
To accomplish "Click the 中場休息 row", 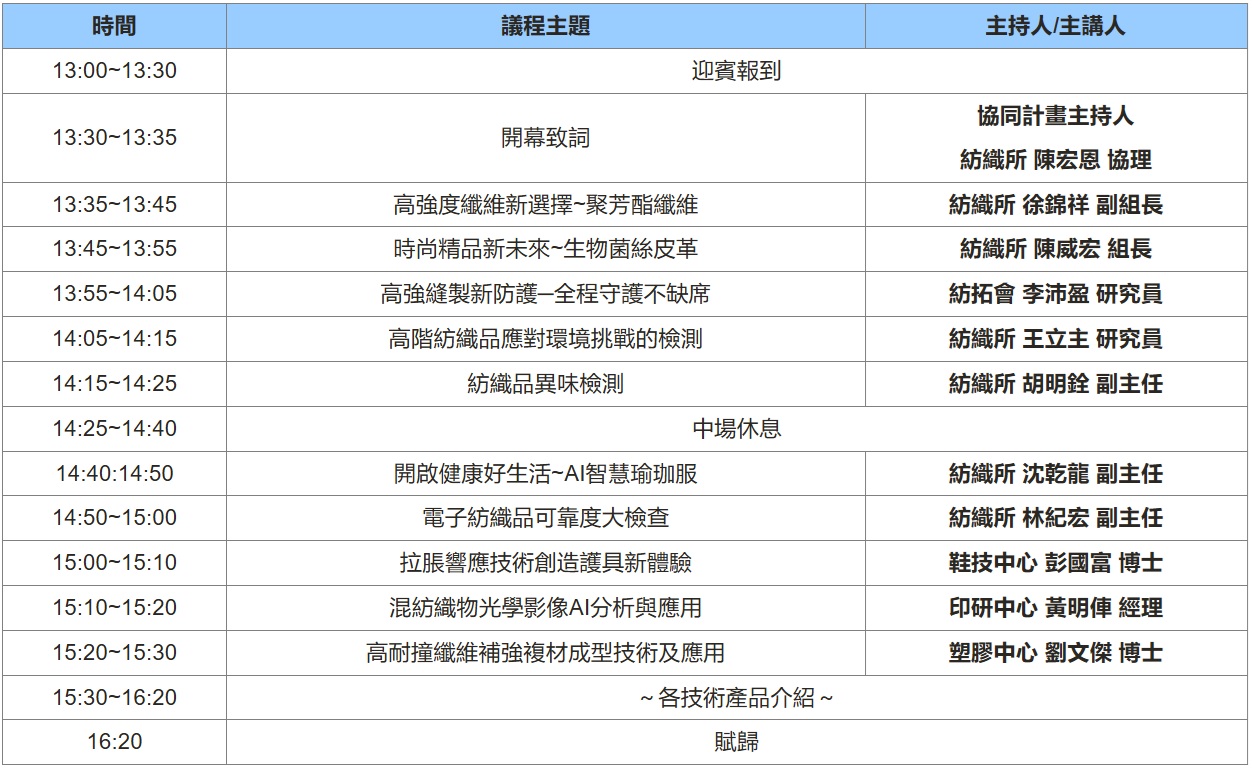I will click(736, 429).
